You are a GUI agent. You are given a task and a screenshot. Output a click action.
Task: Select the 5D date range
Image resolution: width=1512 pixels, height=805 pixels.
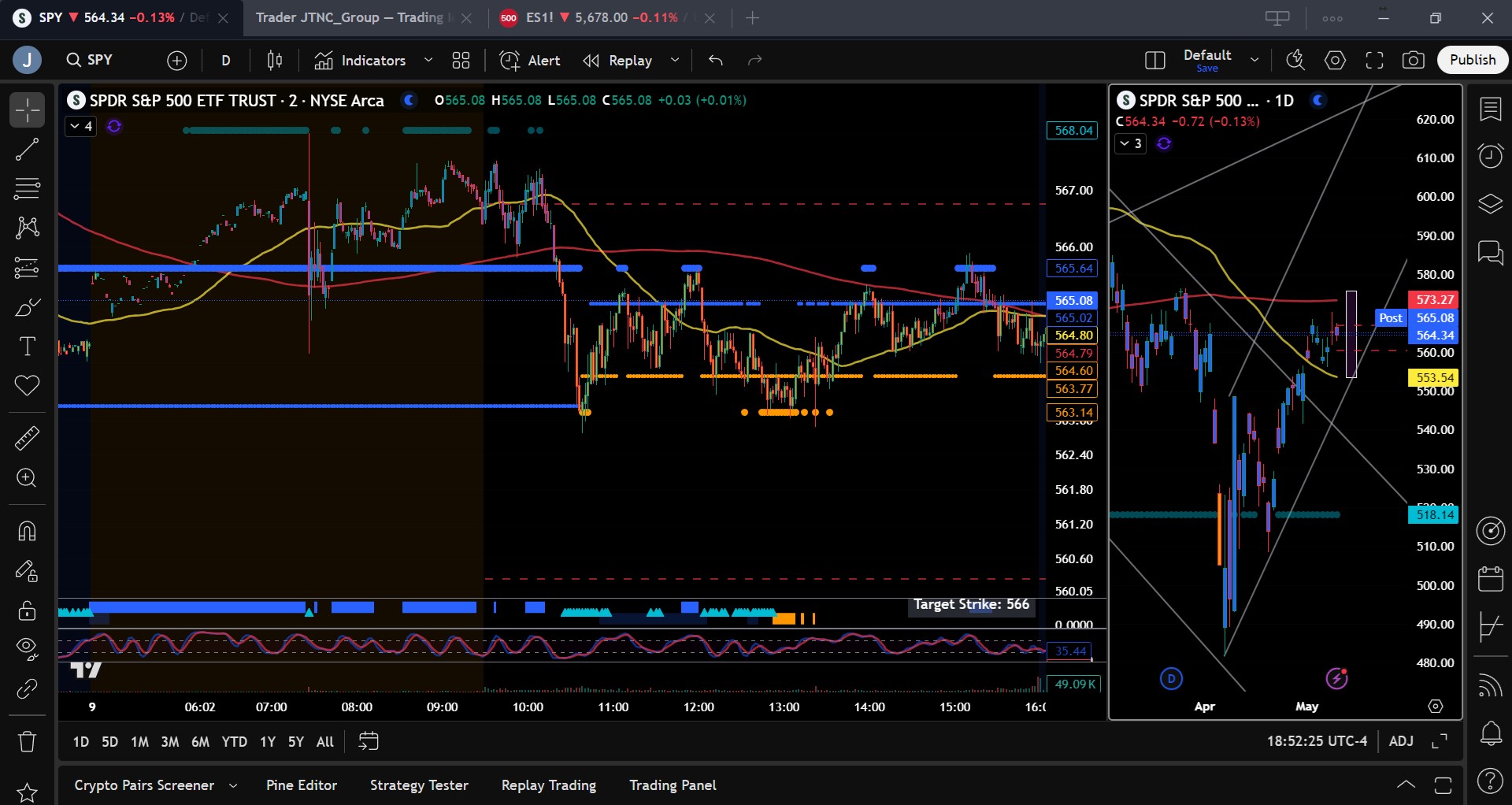[110, 742]
